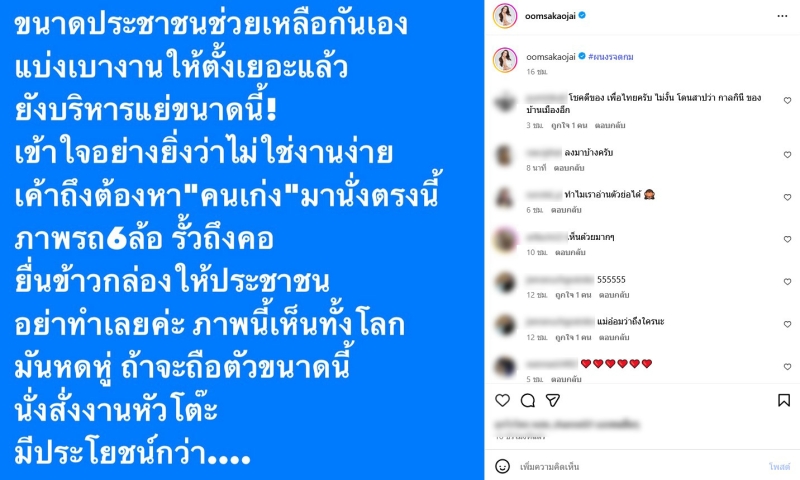Open oomsakaojai profile picture in header

click(505, 16)
